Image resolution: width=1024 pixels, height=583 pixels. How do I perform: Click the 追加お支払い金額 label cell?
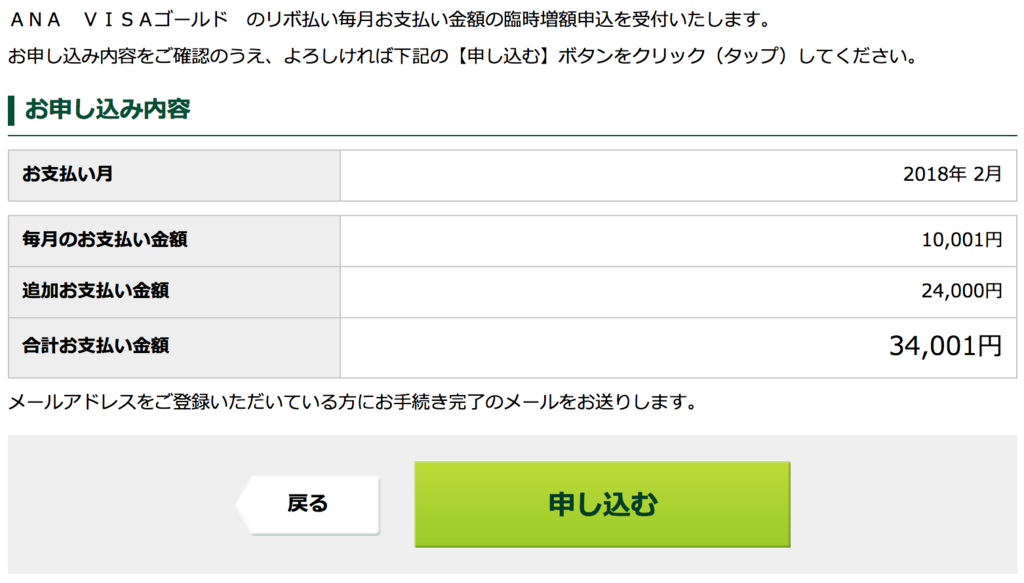[174, 292]
